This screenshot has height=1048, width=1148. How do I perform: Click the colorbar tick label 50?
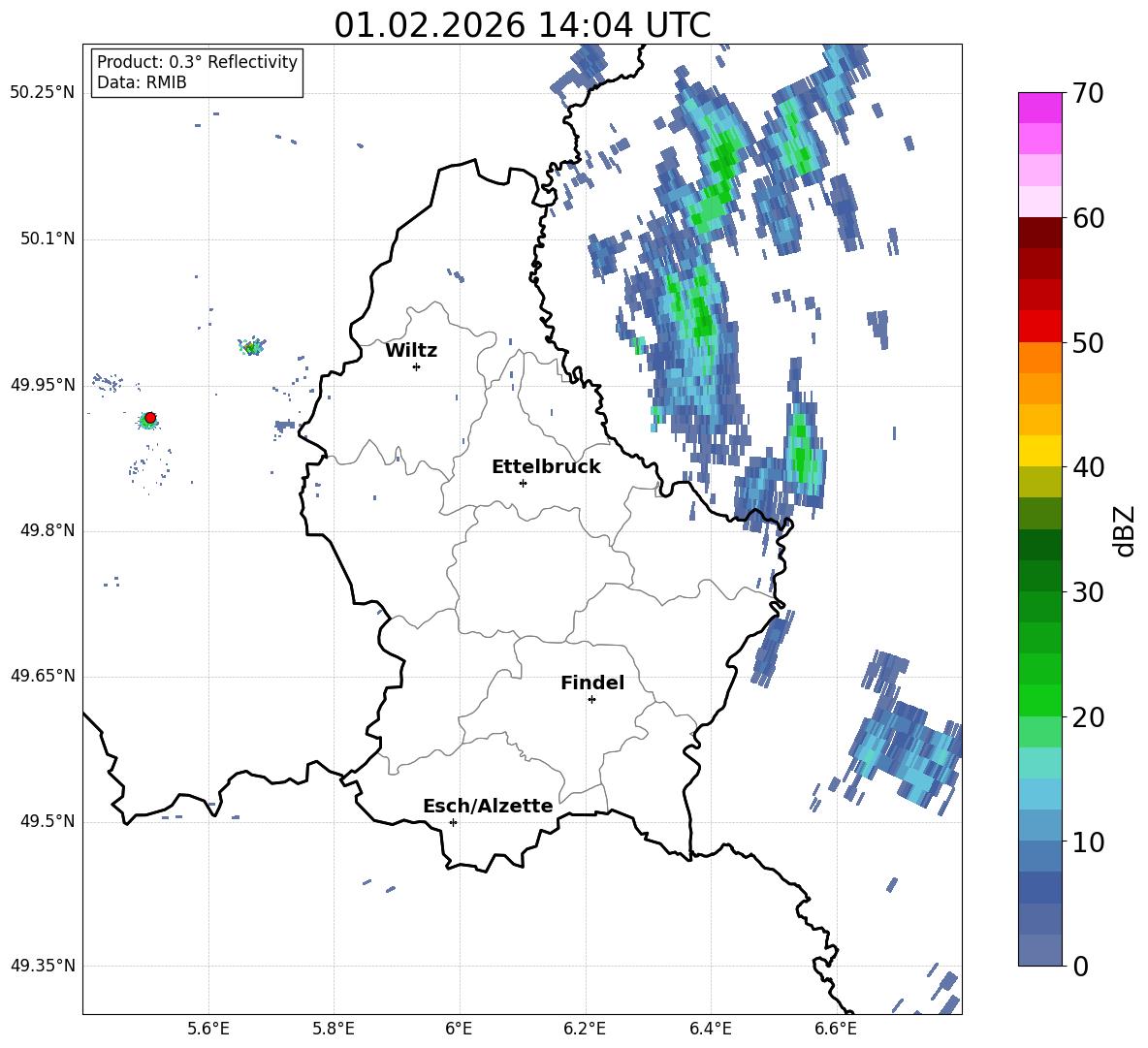tap(1088, 342)
